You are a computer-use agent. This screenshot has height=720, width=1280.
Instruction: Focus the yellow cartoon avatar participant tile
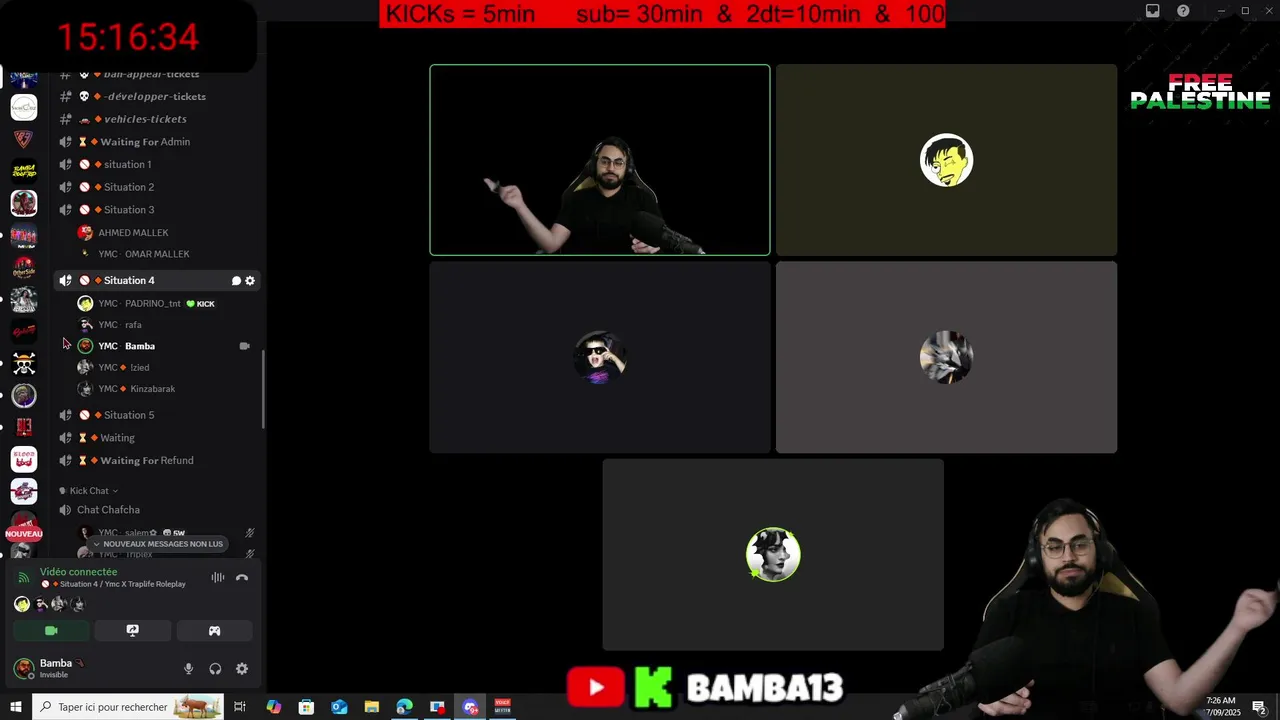click(x=946, y=160)
